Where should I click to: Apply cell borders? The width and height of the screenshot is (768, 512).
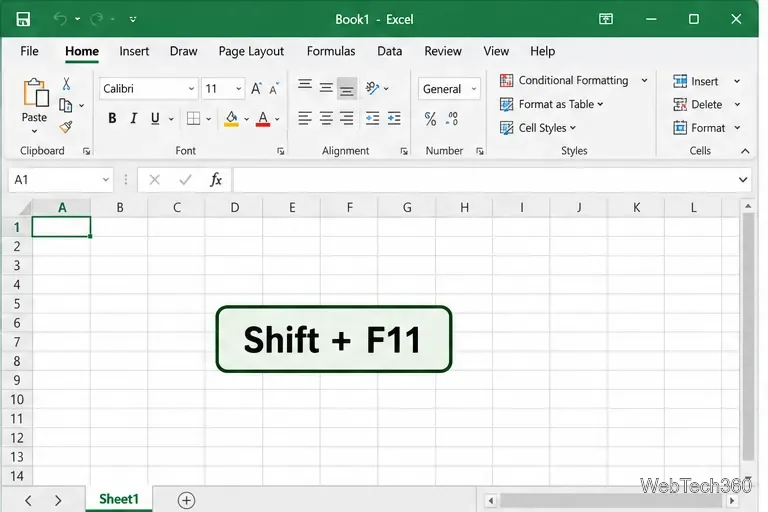coord(193,119)
